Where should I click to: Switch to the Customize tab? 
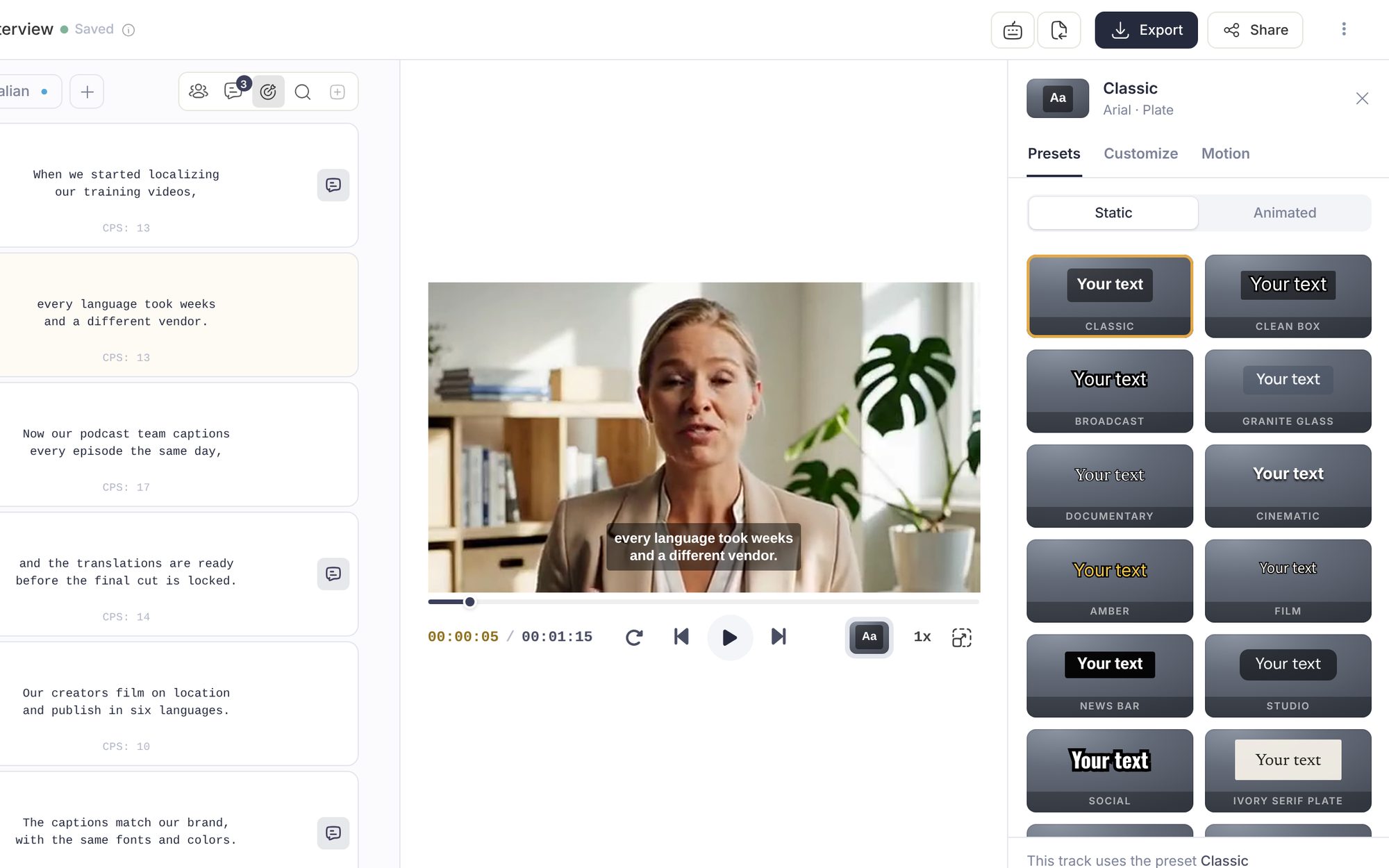point(1141,153)
